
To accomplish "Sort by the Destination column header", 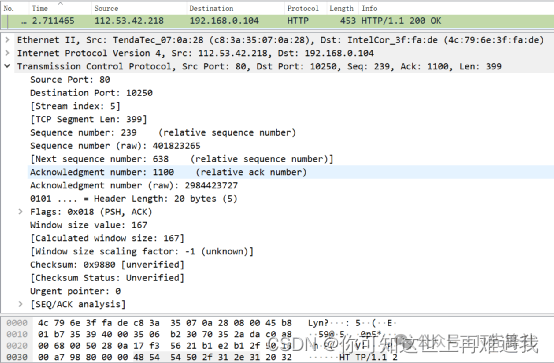I will click(x=211, y=8).
